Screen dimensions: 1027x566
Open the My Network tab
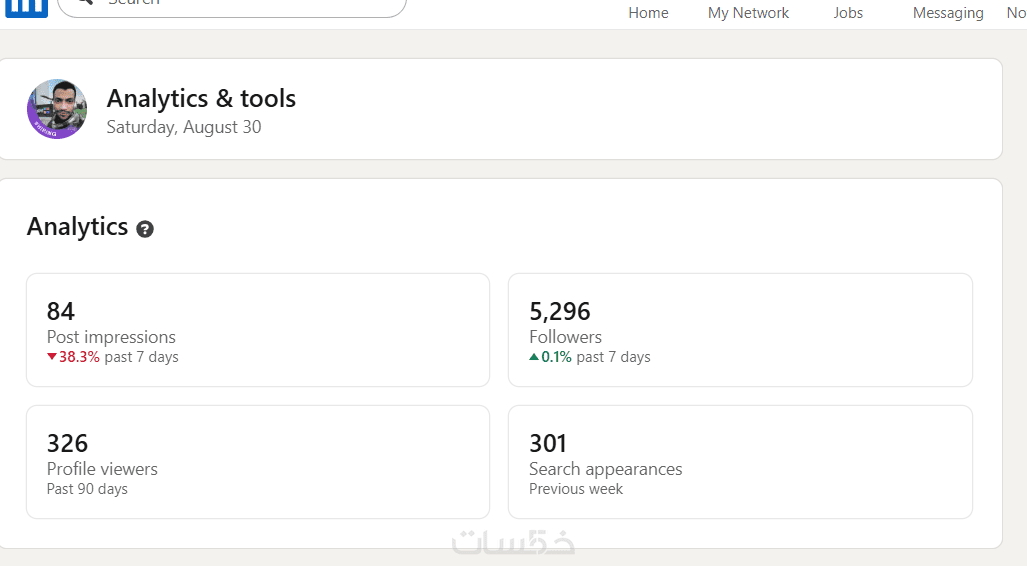[748, 13]
